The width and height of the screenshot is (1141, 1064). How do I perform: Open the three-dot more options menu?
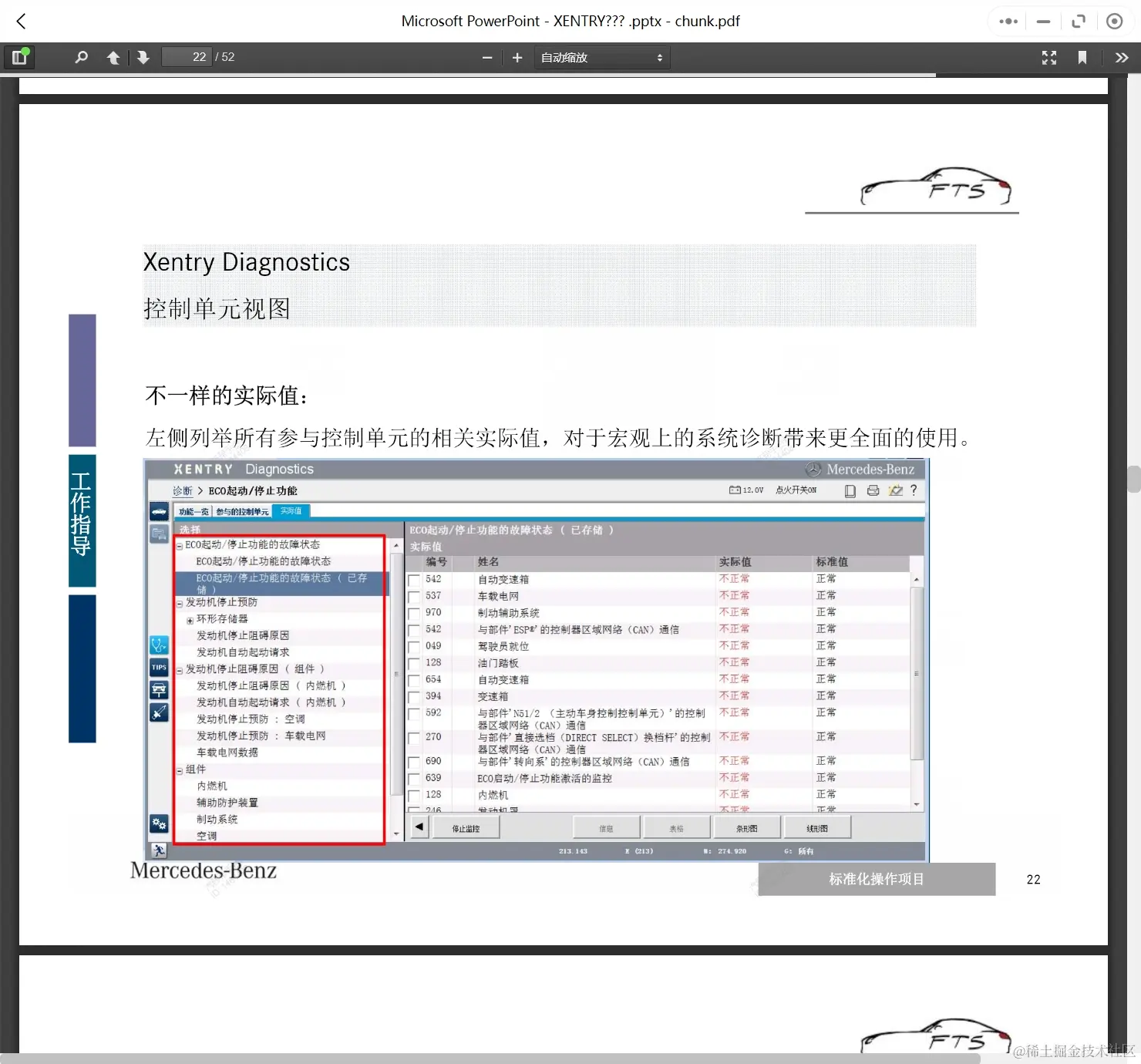tap(1008, 21)
